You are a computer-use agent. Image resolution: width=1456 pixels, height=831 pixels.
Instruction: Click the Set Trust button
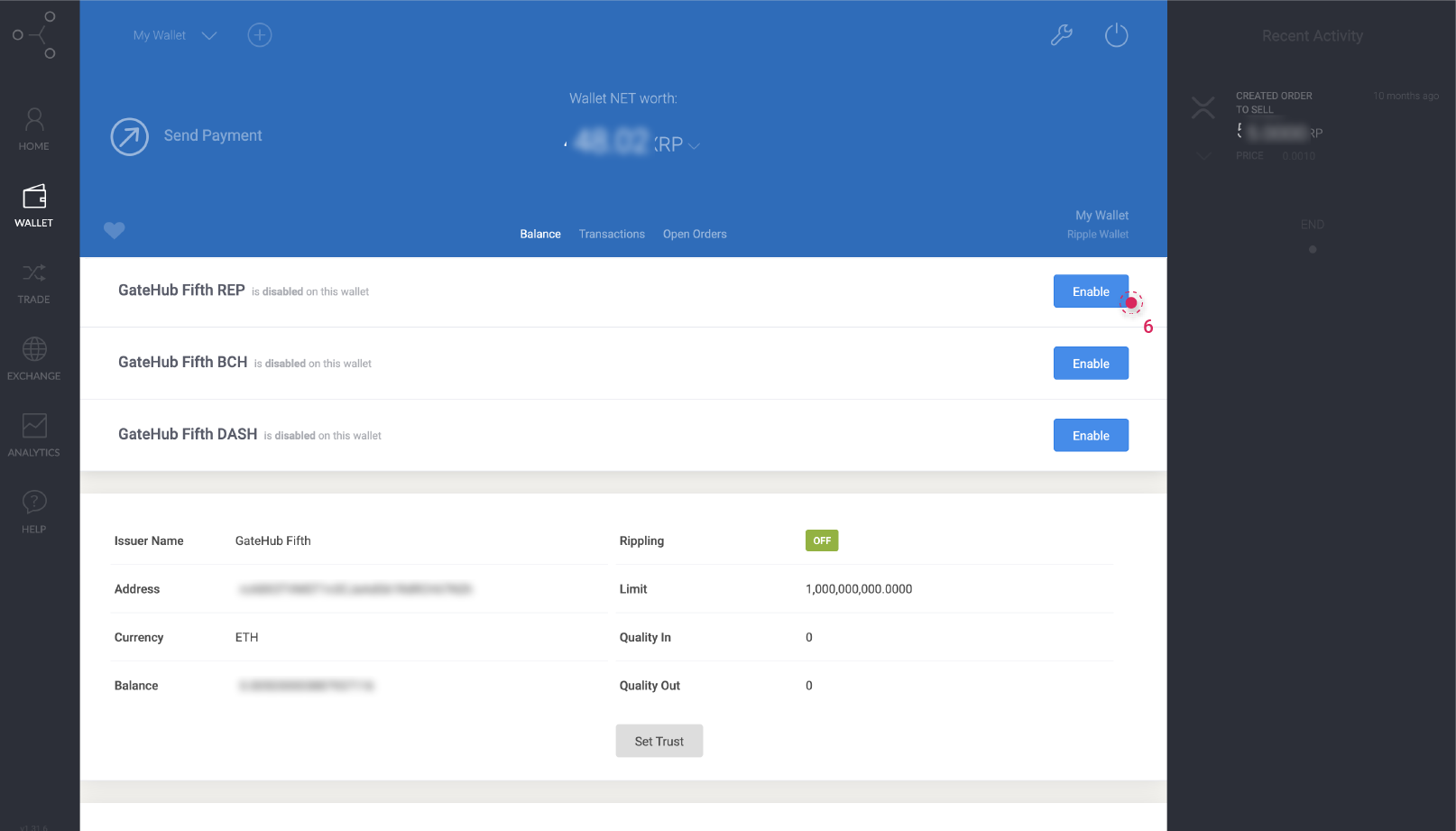(x=659, y=741)
